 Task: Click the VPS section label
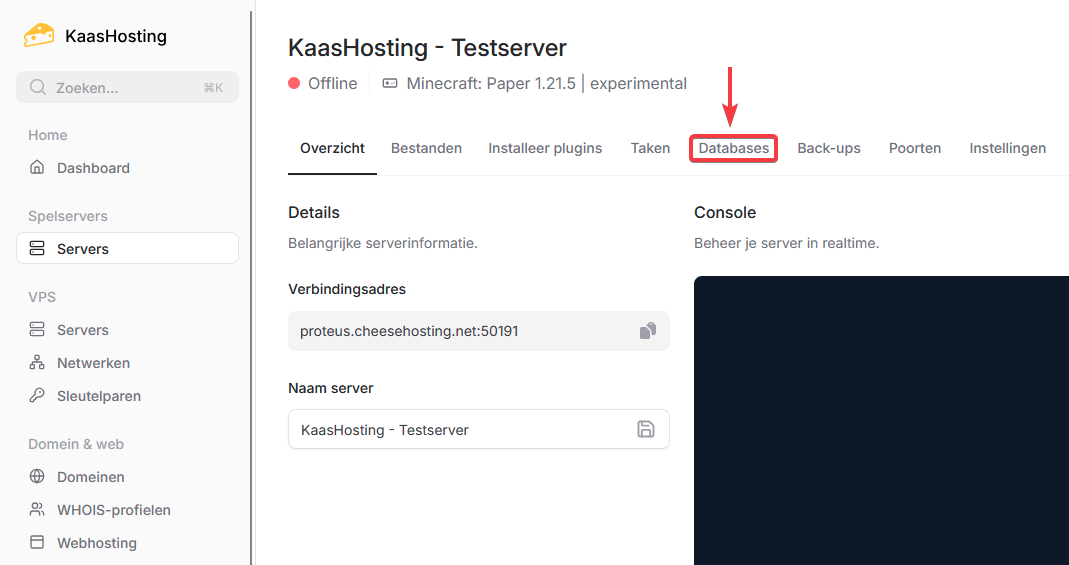point(42,297)
